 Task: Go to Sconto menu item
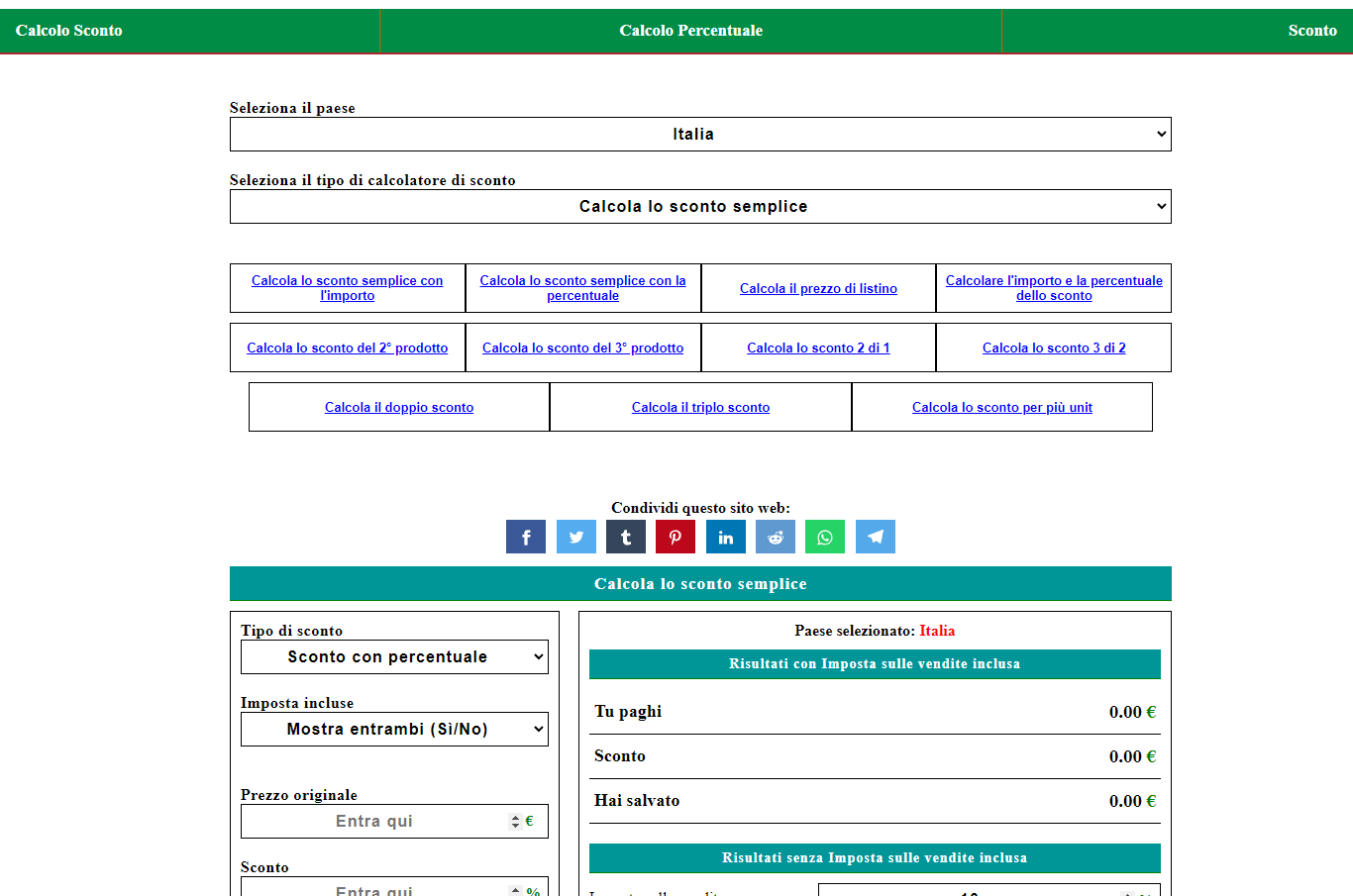[1312, 31]
